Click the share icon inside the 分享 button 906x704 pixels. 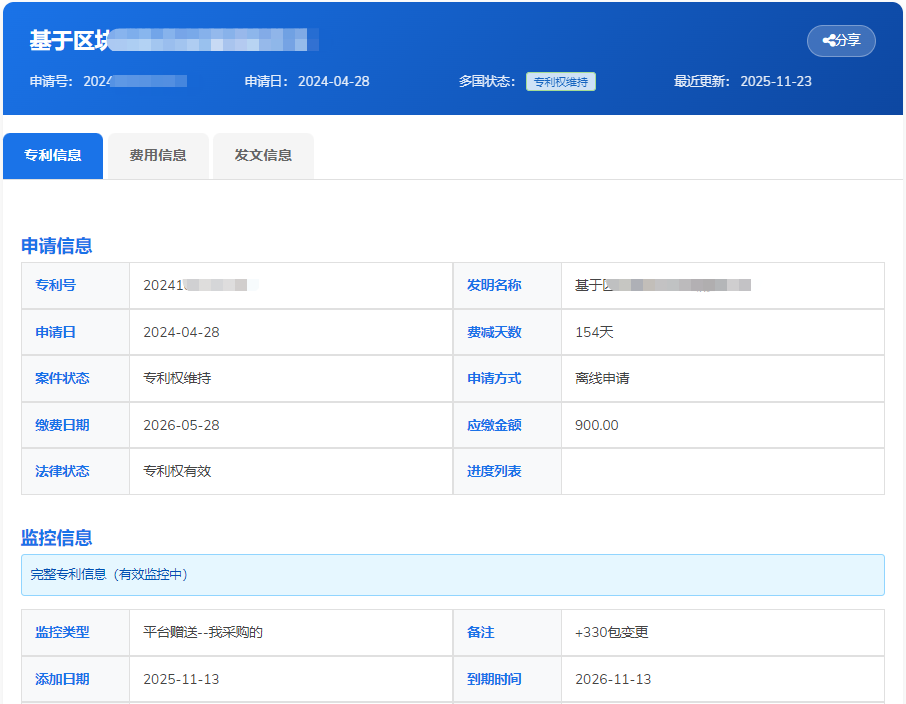tap(828, 40)
